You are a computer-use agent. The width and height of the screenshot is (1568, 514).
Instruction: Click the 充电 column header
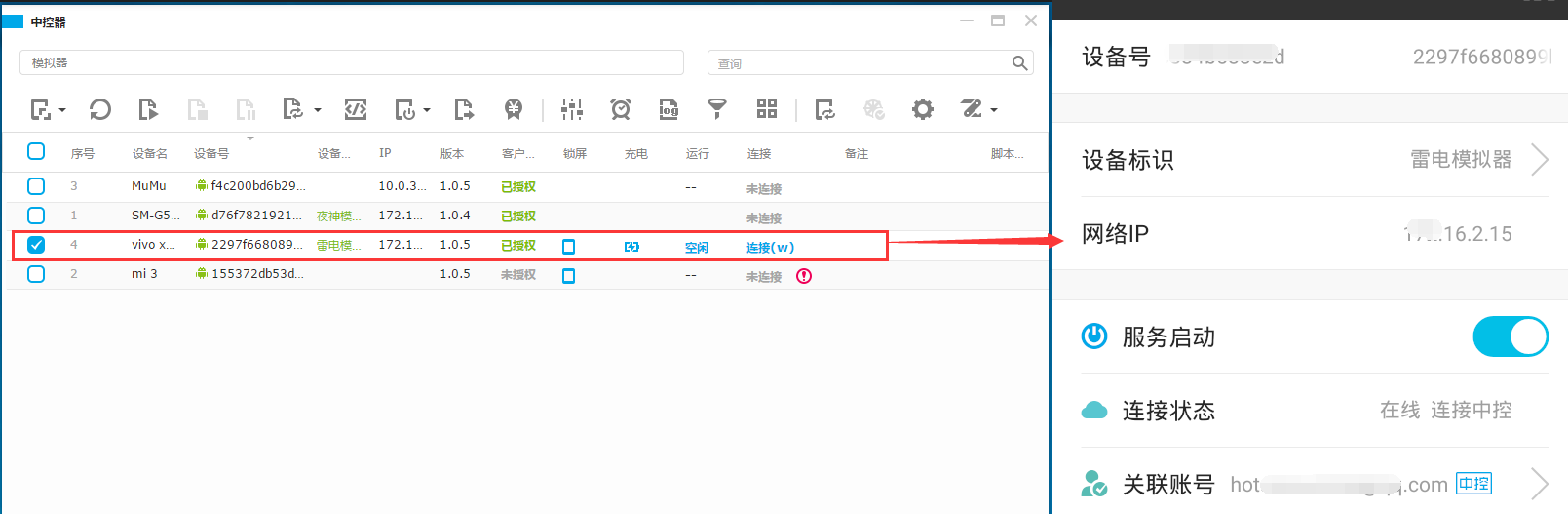(636, 153)
